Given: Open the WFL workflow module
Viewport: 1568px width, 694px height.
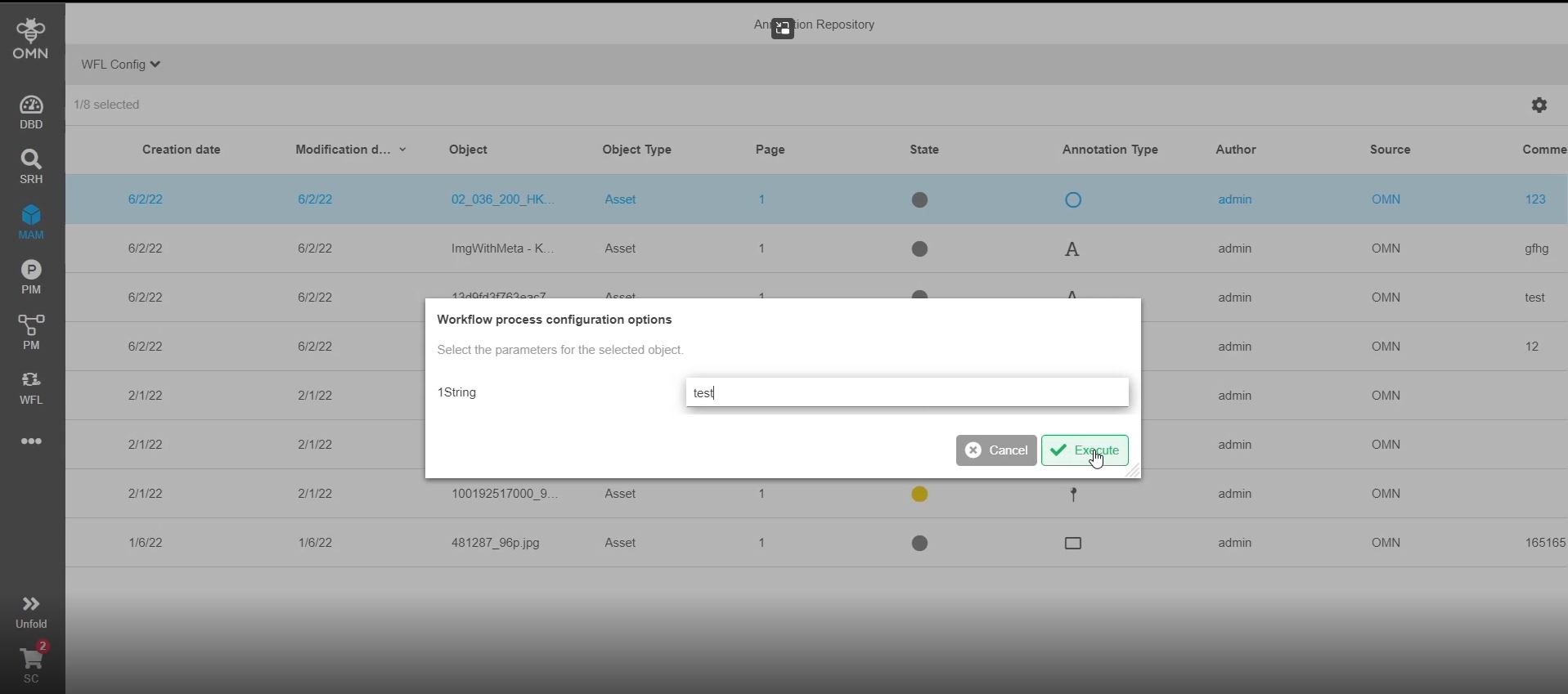Looking at the screenshot, I should [x=31, y=387].
